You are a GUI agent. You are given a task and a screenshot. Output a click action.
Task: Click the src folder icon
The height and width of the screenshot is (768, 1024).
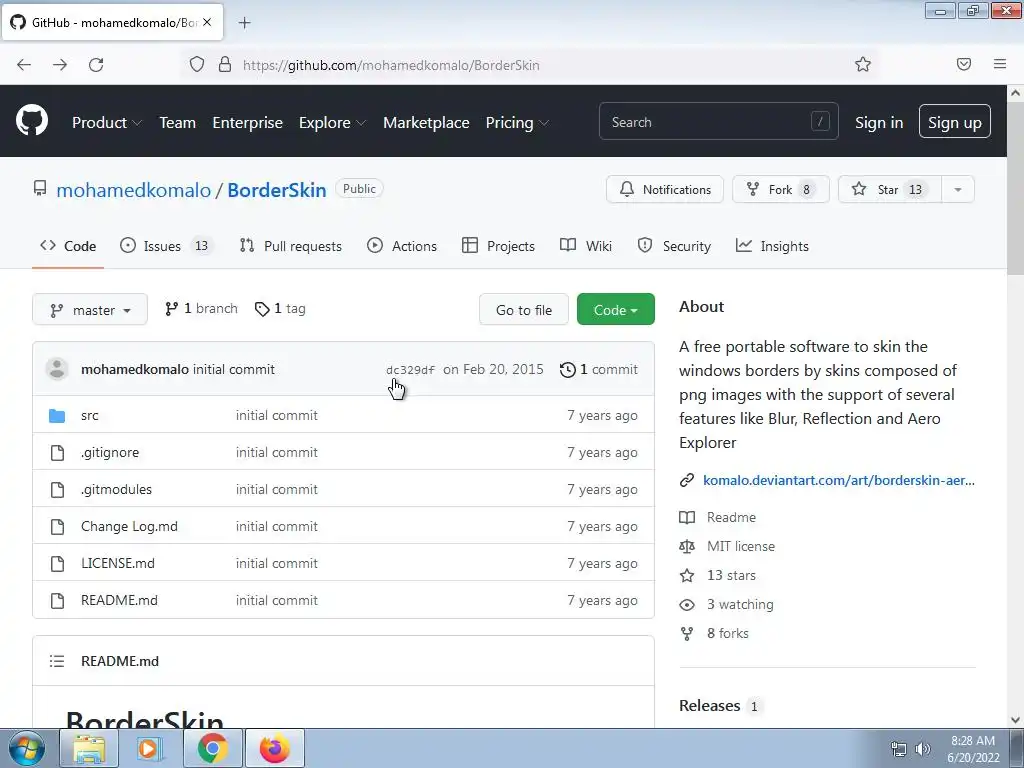coord(57,415)
